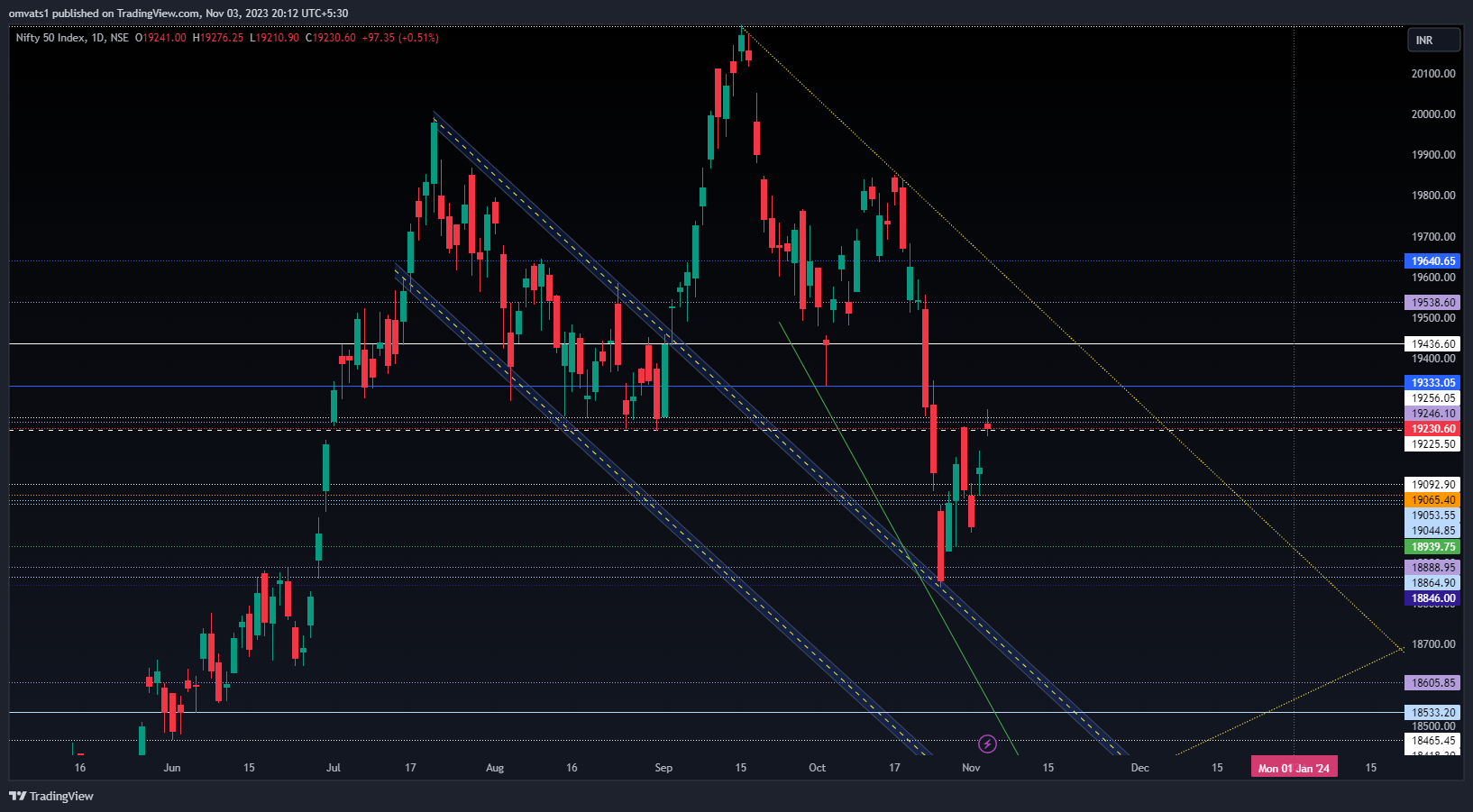Select the blue 19333.05 price label
The height and width of the screenshot is (812, 1473).
pyautogui.click(x=1432, y=383)
